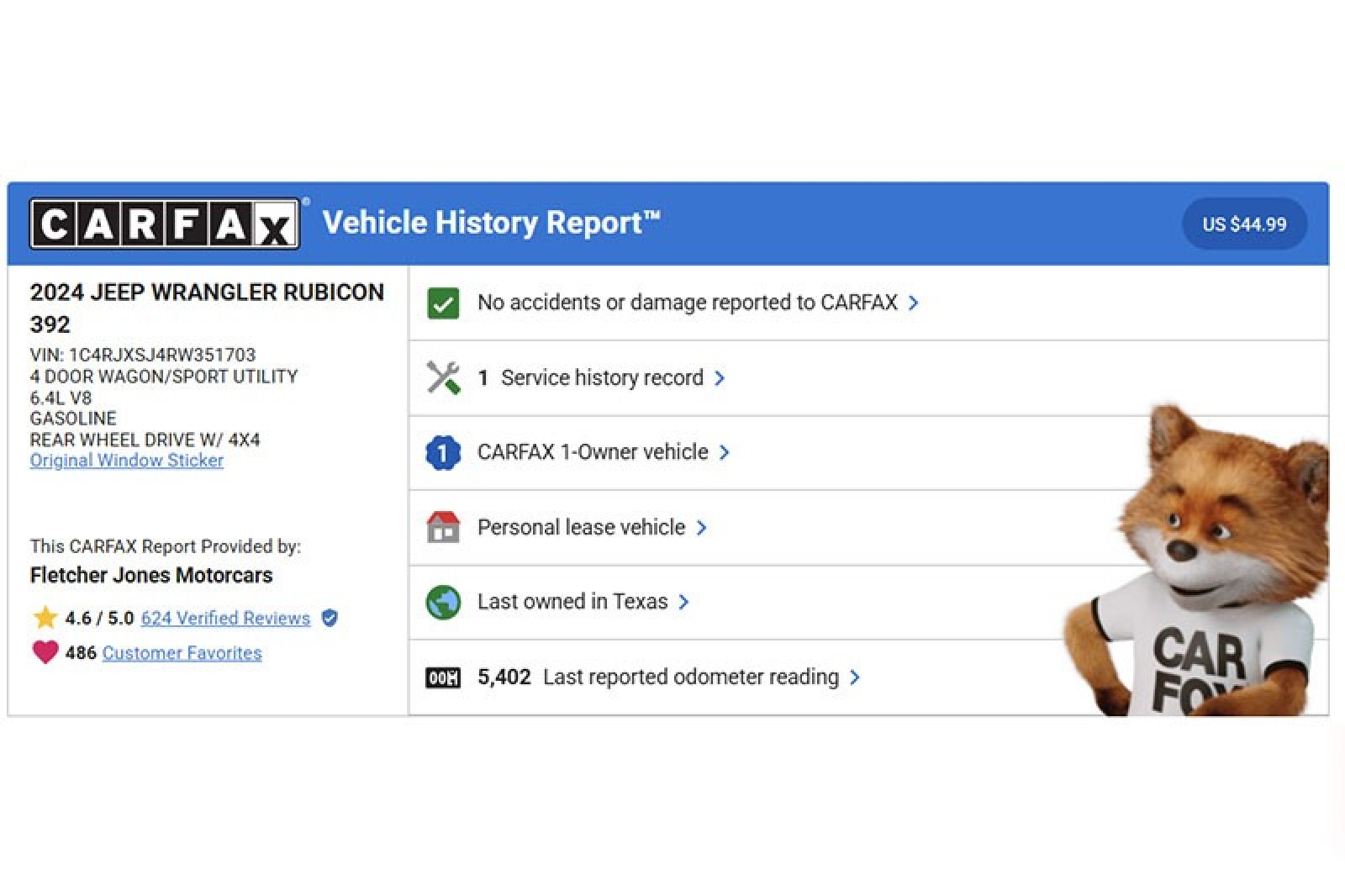Click the odometer reading icon
Screen dimensions: 1345x896
(x=443, y=677)
